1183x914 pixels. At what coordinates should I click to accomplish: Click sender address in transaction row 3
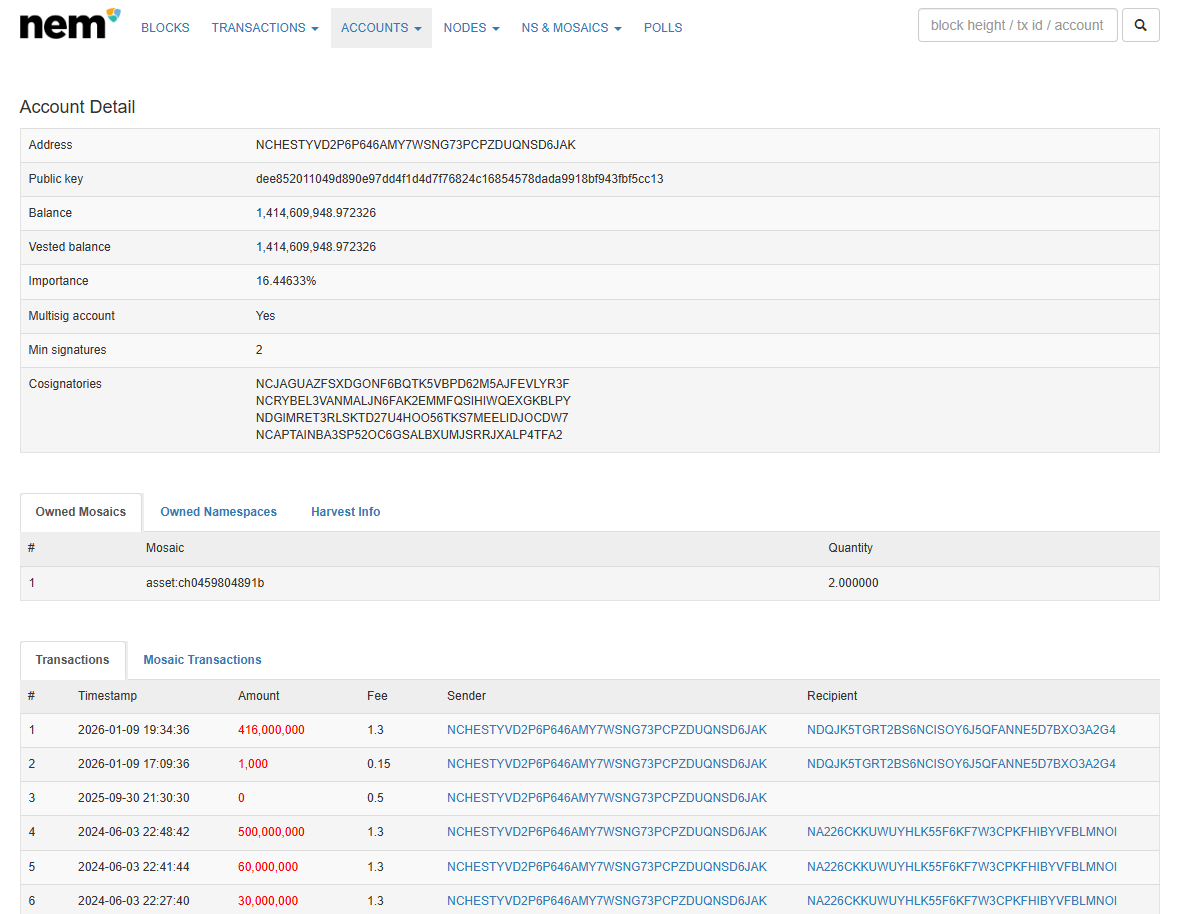click(x=606, y=798)
